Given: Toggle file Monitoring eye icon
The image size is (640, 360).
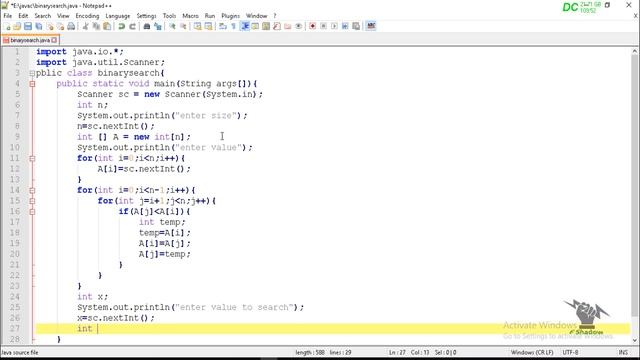Looking at the screenshot, I should [x=299, y=27].
